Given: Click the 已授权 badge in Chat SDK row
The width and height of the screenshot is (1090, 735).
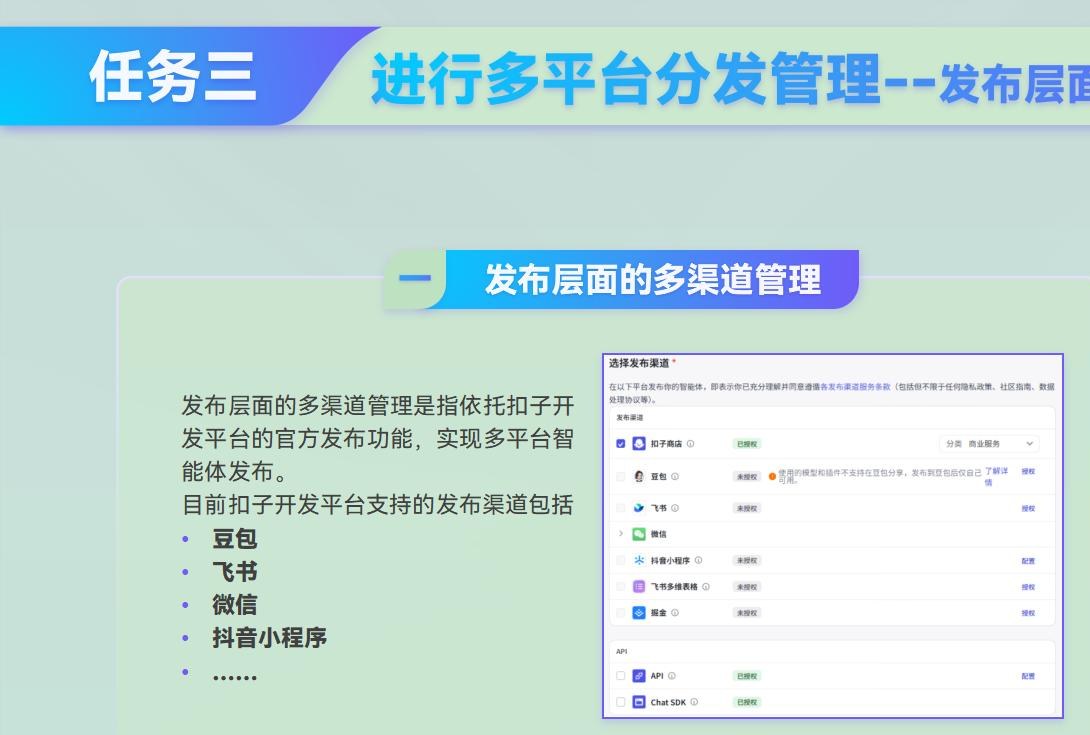Looking at the screenshot, I should click(x=747, y=702).
